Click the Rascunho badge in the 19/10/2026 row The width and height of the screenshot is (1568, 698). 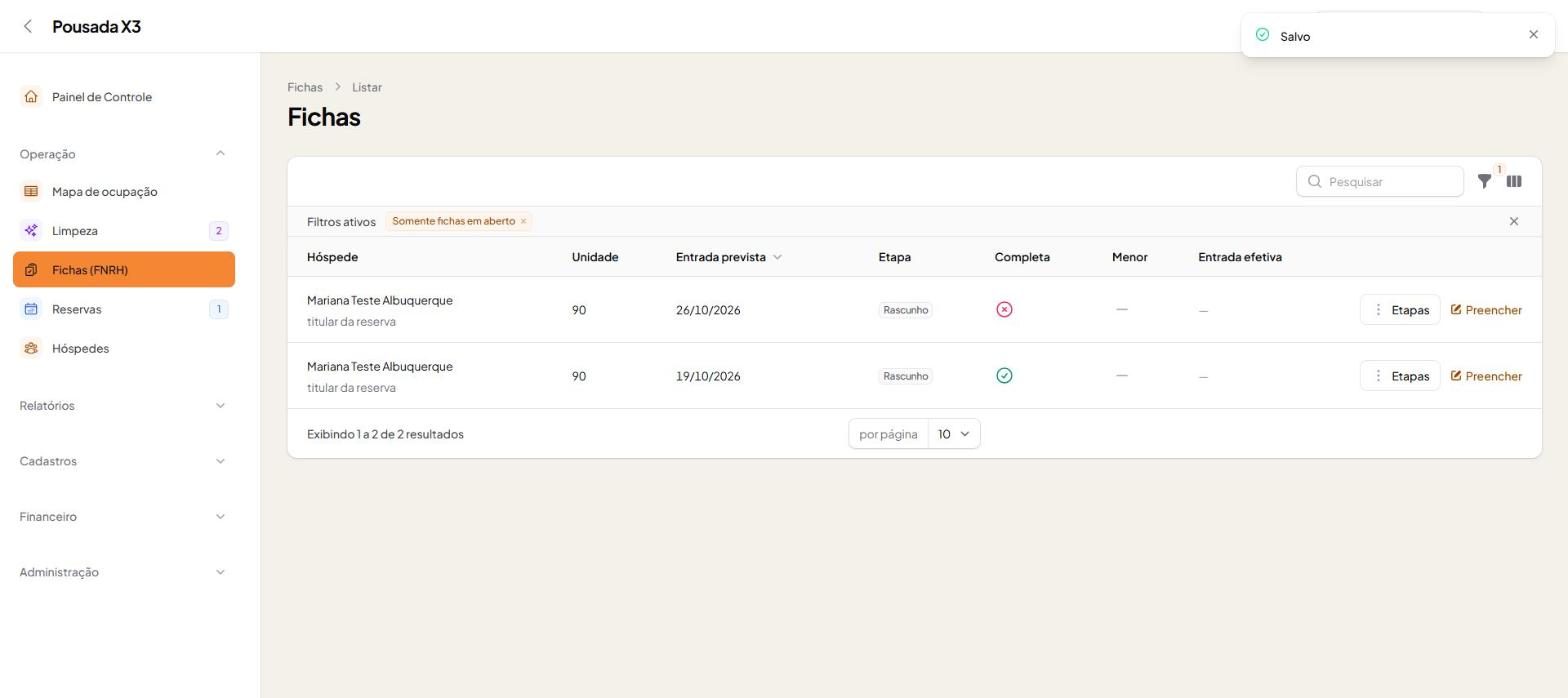[x=905, y=376]
